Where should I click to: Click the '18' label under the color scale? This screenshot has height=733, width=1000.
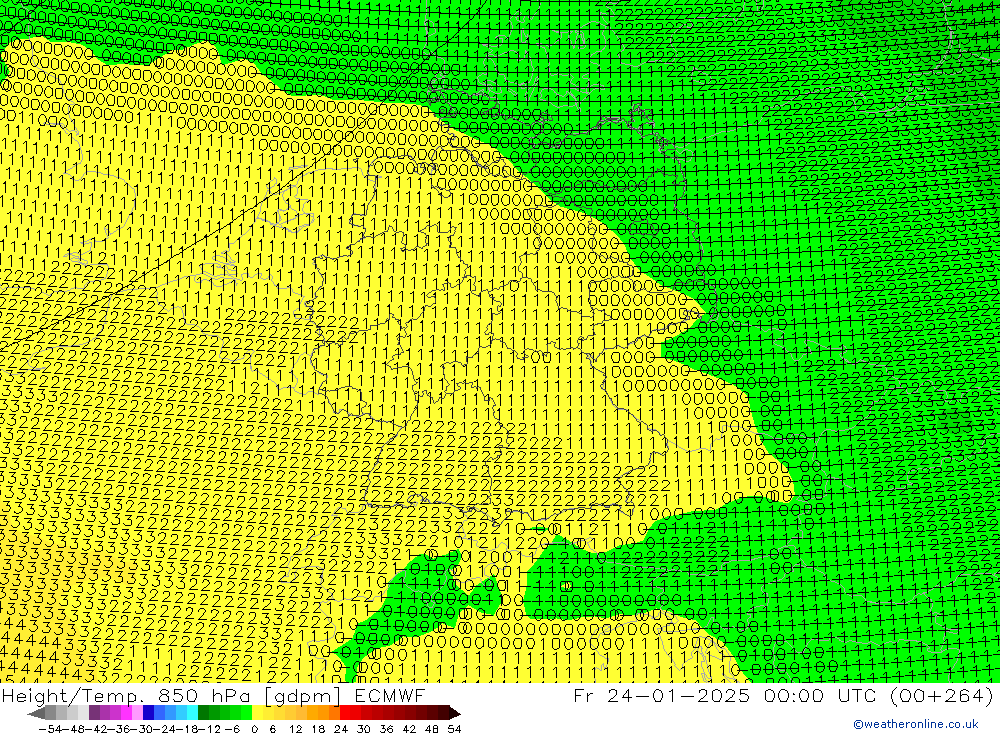[x=318, y=729]
